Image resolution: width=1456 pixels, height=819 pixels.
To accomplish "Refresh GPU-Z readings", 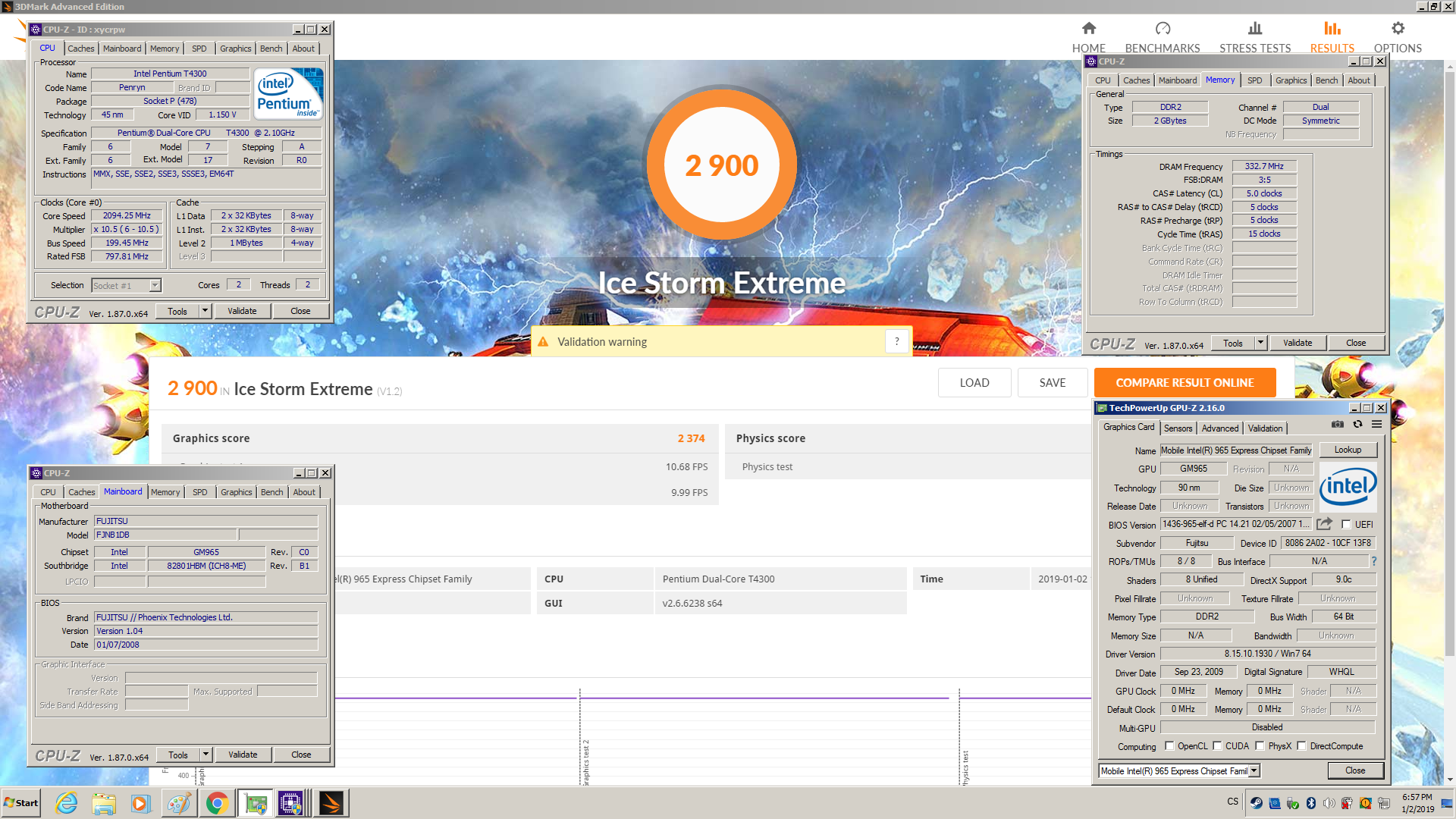I will click(x=1358, y=425).
